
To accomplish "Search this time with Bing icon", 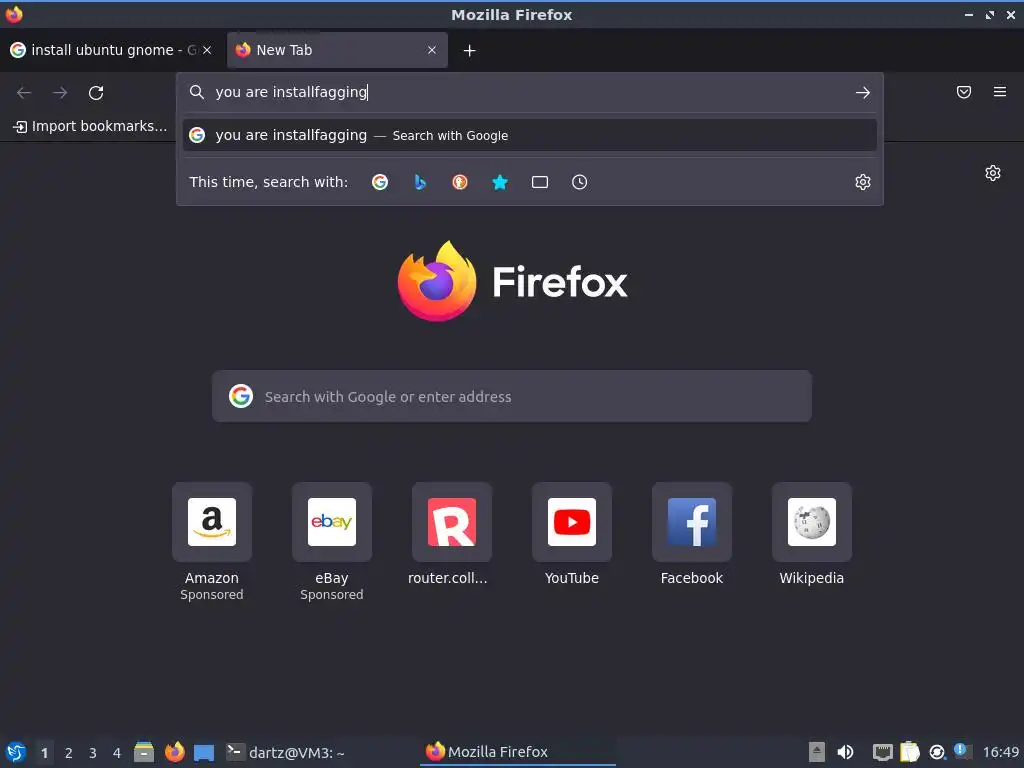I will click(420, 182).
